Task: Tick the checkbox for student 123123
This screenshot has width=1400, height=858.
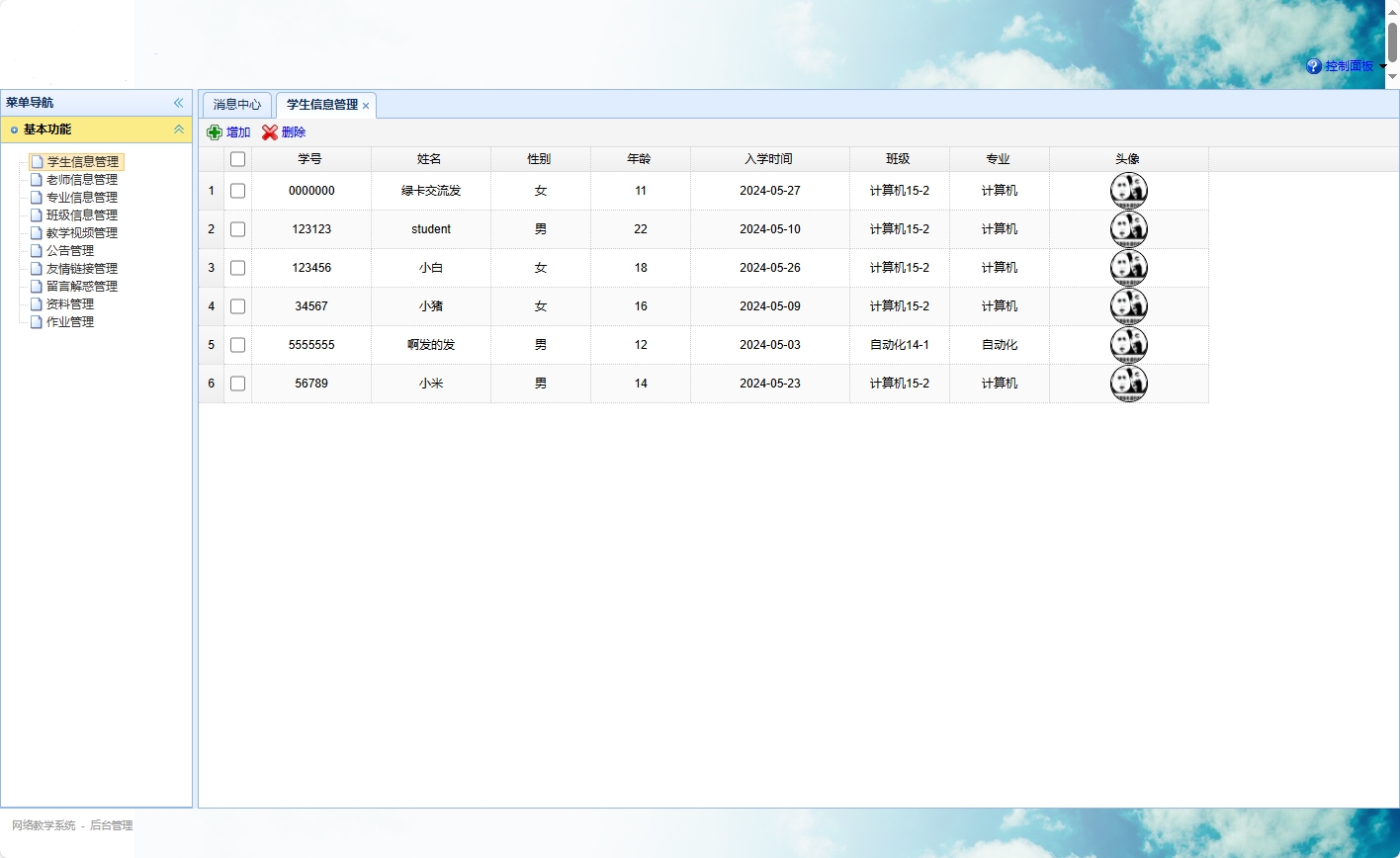Action: pos(237,229)
